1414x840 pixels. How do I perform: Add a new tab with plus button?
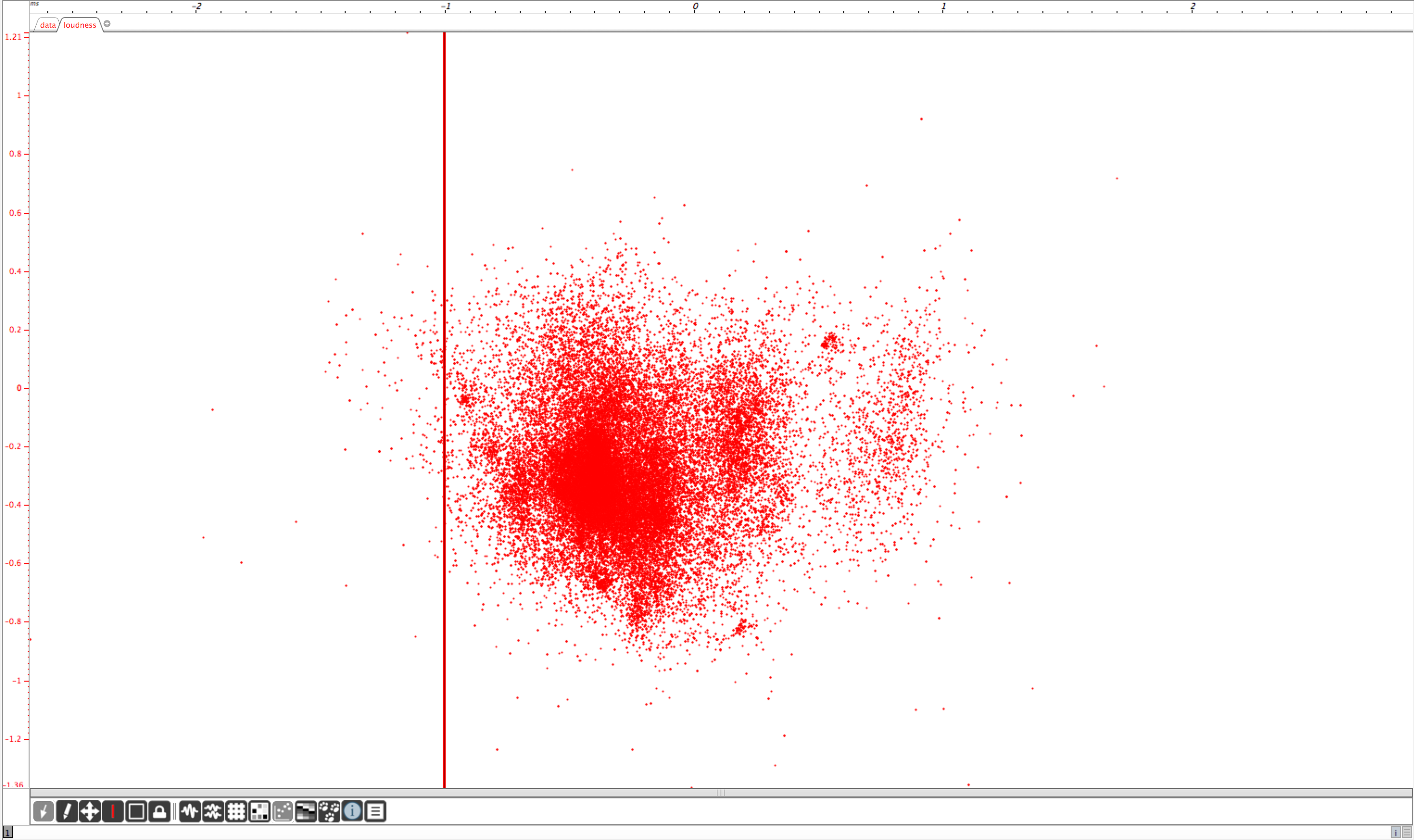point(107,24)
